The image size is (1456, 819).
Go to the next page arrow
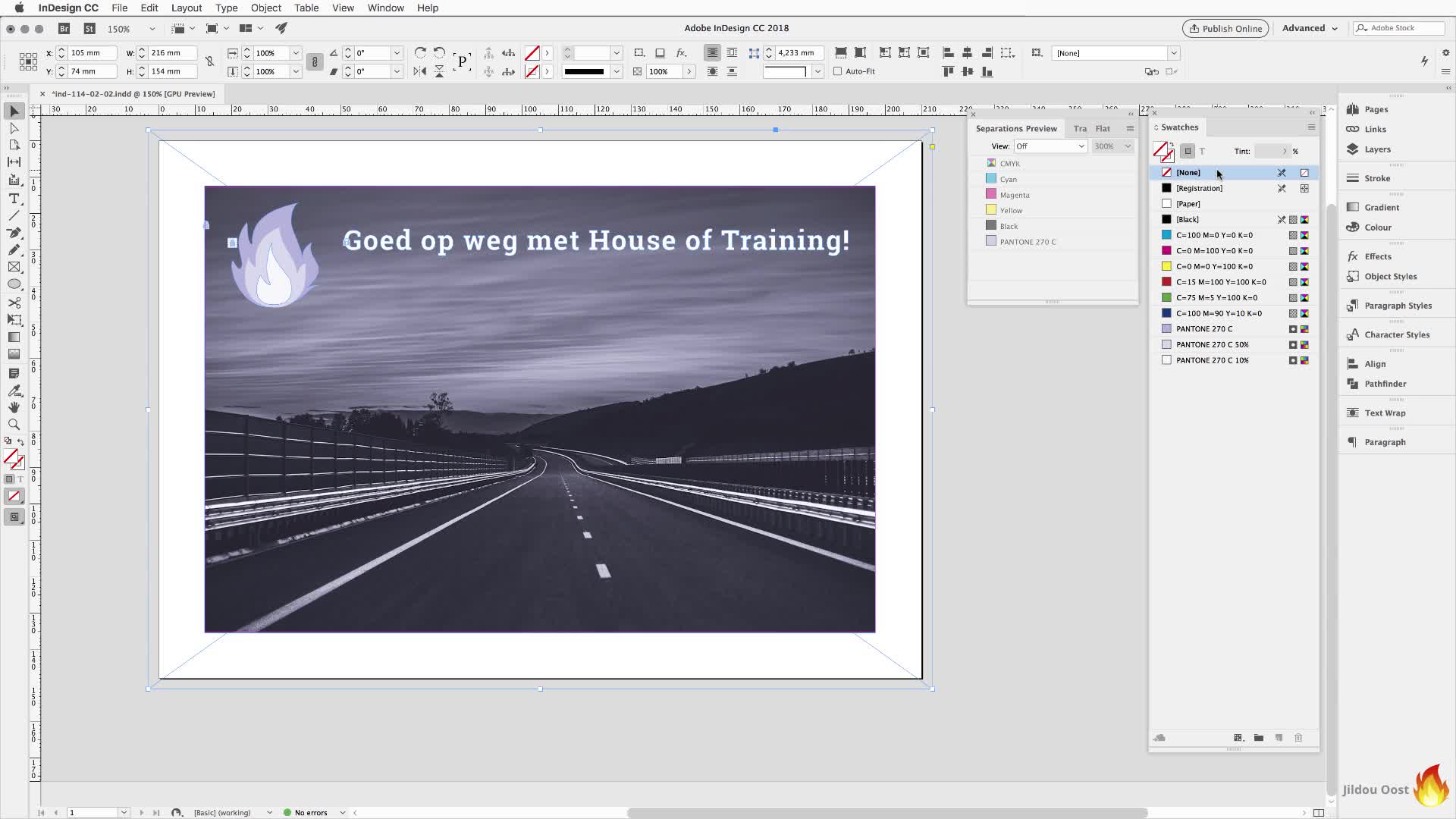pyautogui.click(x=141, y=812)
